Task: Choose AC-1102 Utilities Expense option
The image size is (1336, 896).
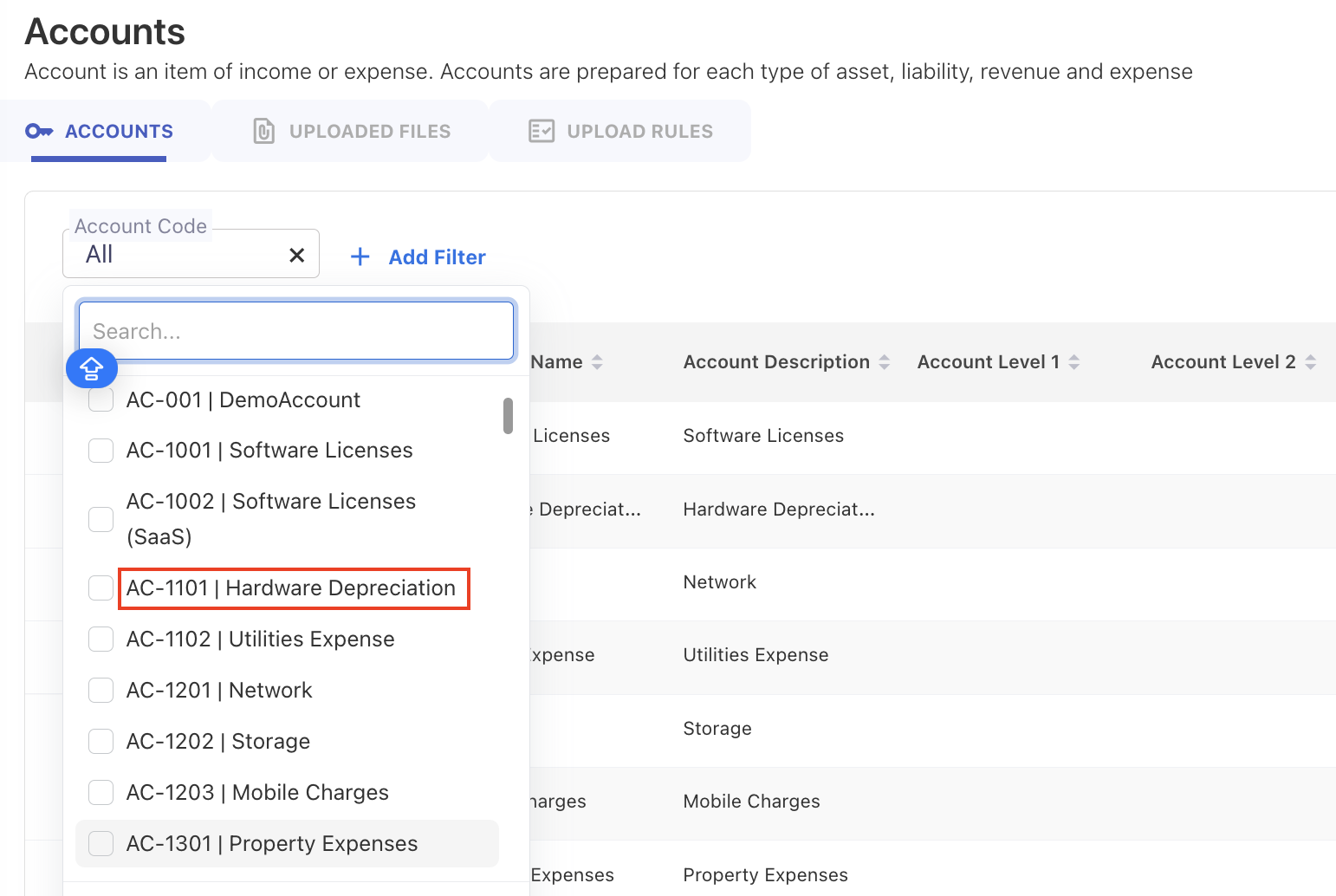Action: pos(260,640)
